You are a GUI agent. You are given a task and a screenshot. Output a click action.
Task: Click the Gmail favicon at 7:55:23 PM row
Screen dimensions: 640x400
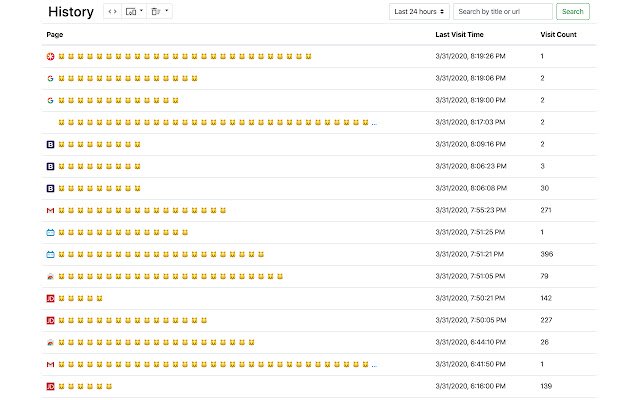coord(50,211)
